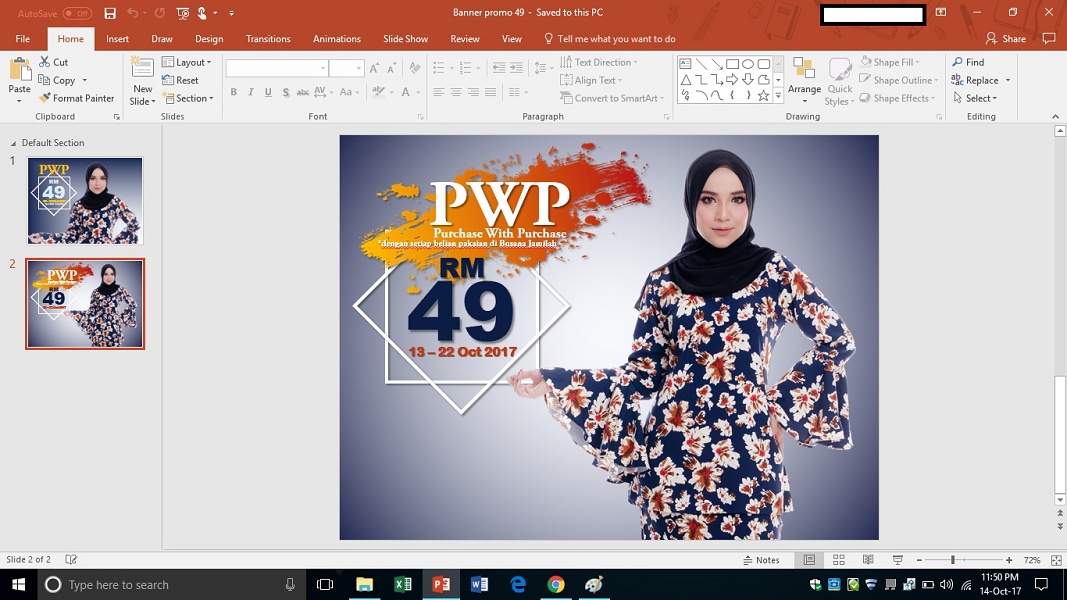
Task: Select the Rectangle shape in gallery
Action: (732, 64)
